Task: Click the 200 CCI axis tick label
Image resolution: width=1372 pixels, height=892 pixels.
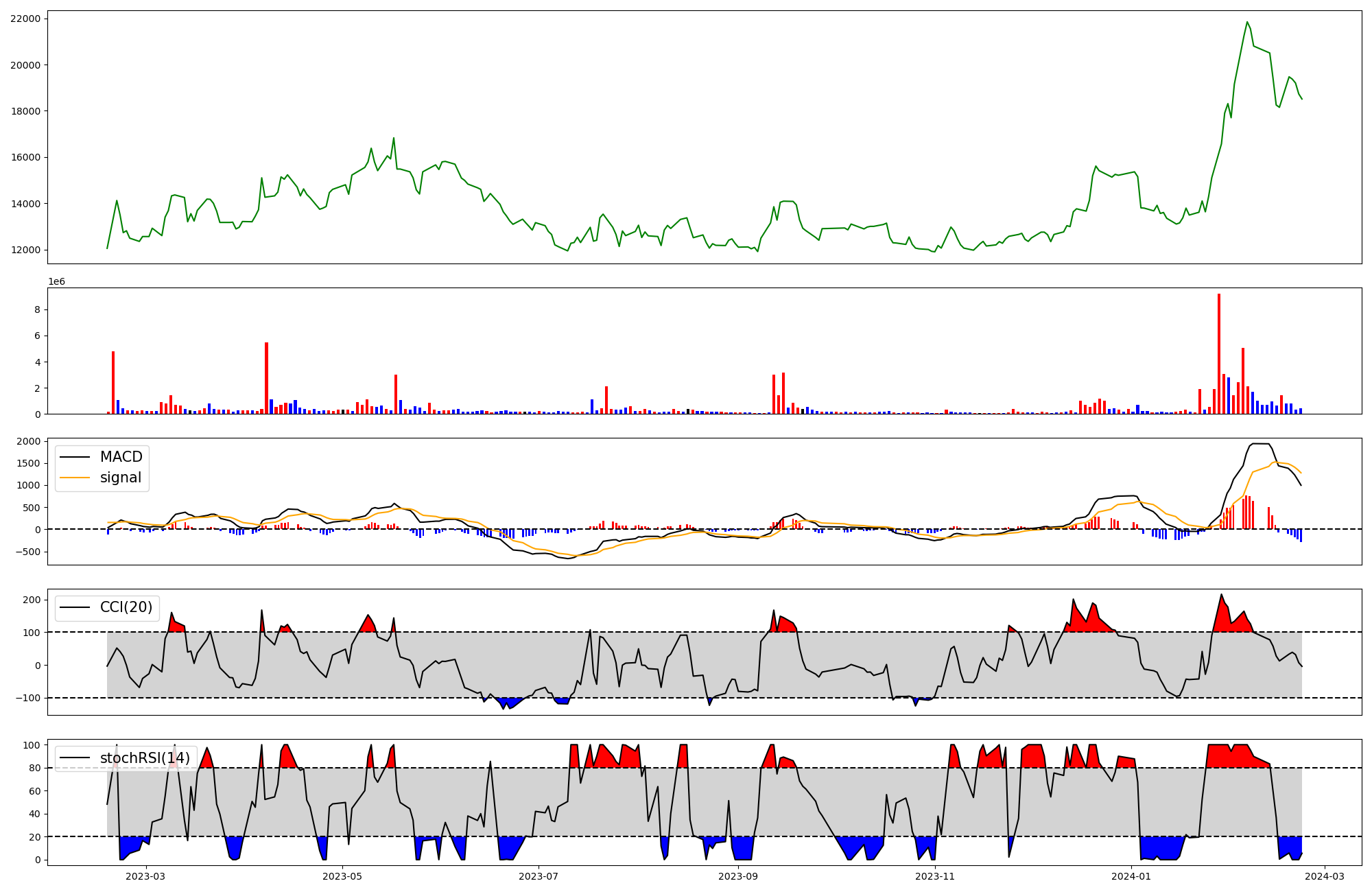Action: [32, 600]
